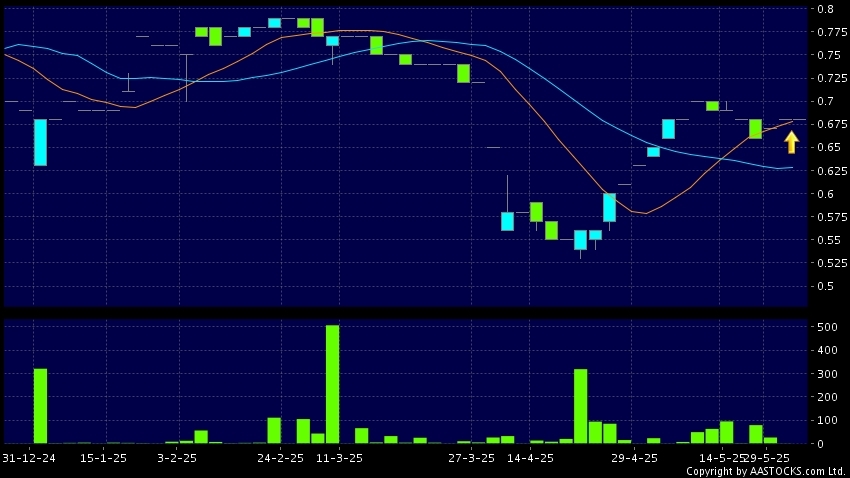
Task: Select the 14-5-25 date label
Action: 720,458
